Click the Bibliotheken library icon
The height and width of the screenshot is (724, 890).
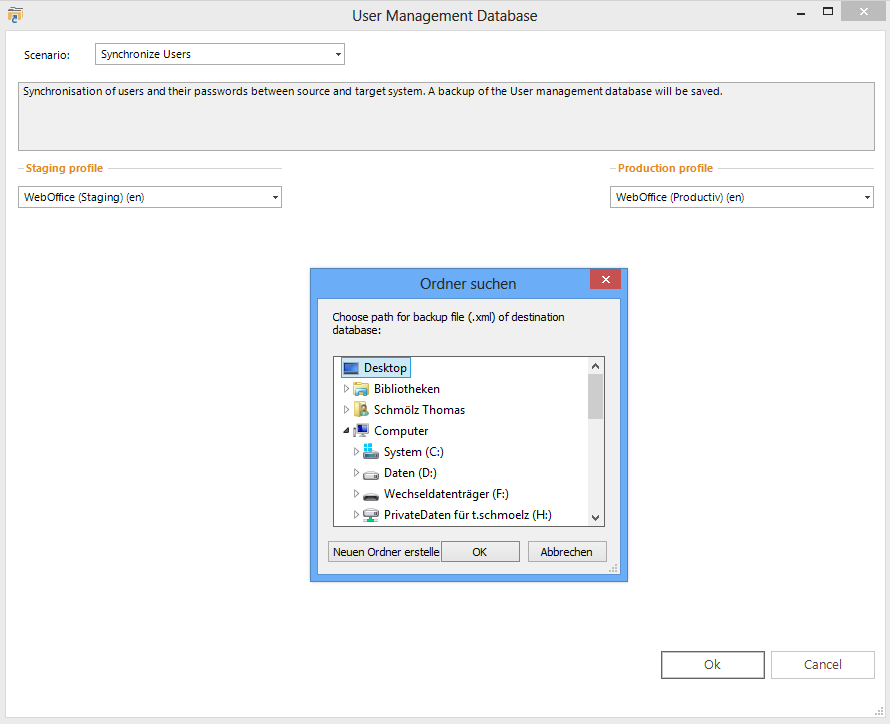pos(362,388)
